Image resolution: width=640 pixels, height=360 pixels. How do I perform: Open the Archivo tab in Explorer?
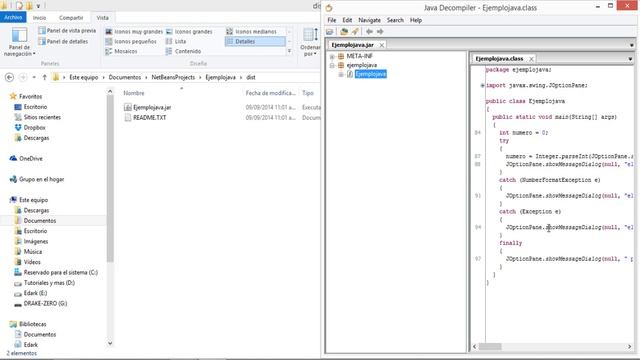(13, 17)
